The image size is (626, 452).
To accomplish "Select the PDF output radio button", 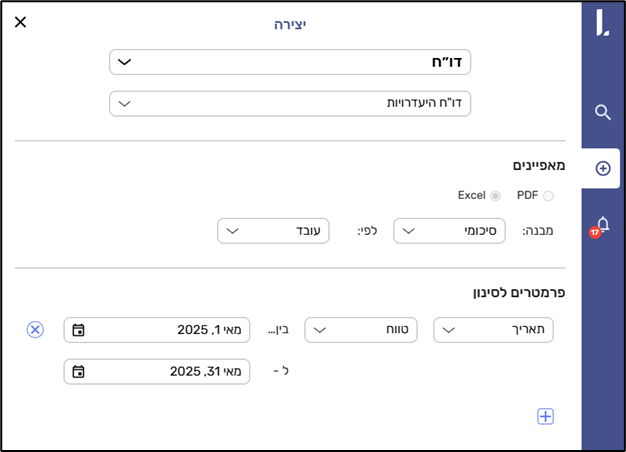I will (x=547, y=196).
